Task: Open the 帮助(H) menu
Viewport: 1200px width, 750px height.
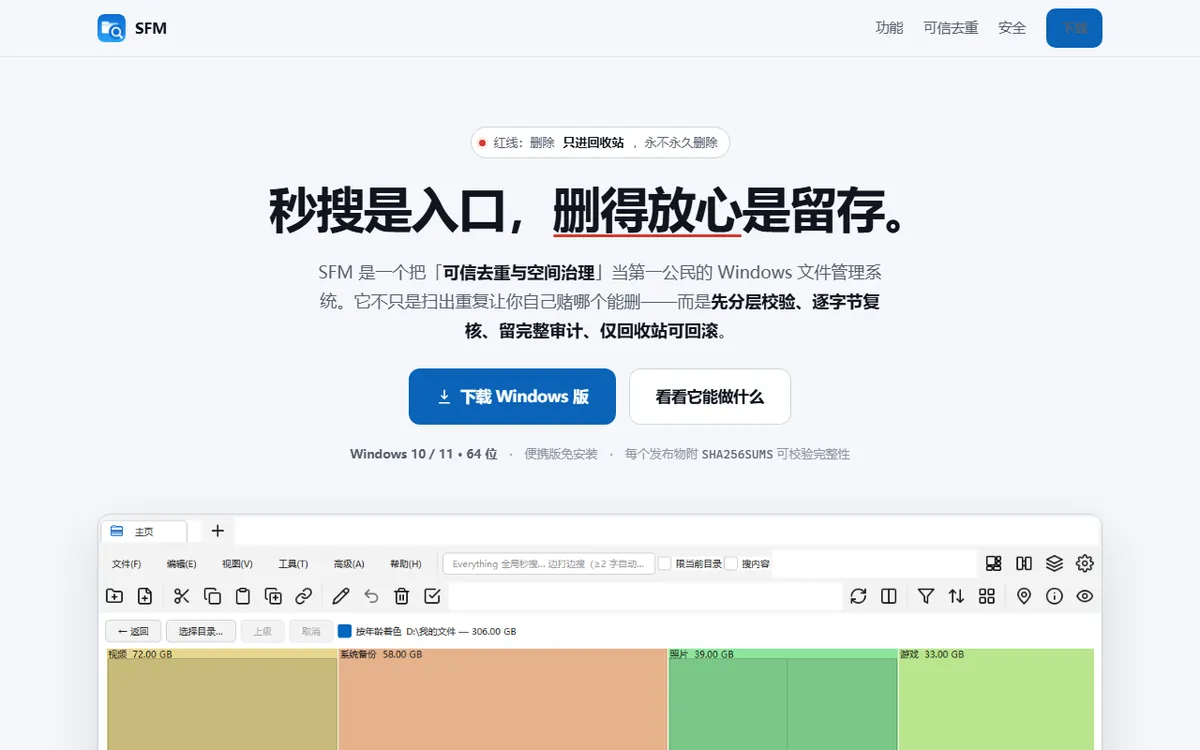Action: pyautogui.click(x=405, y=564)
